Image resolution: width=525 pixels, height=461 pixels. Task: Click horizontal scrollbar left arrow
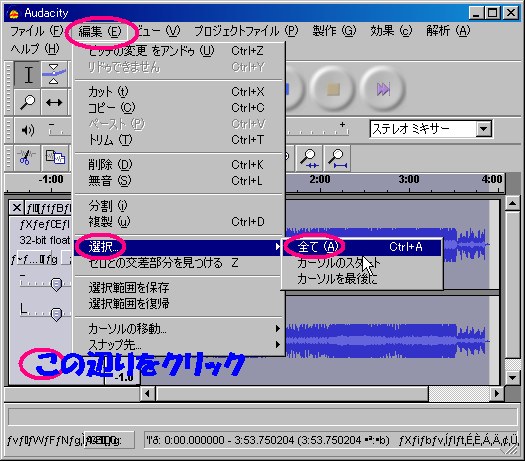click(x=147, y=393)
